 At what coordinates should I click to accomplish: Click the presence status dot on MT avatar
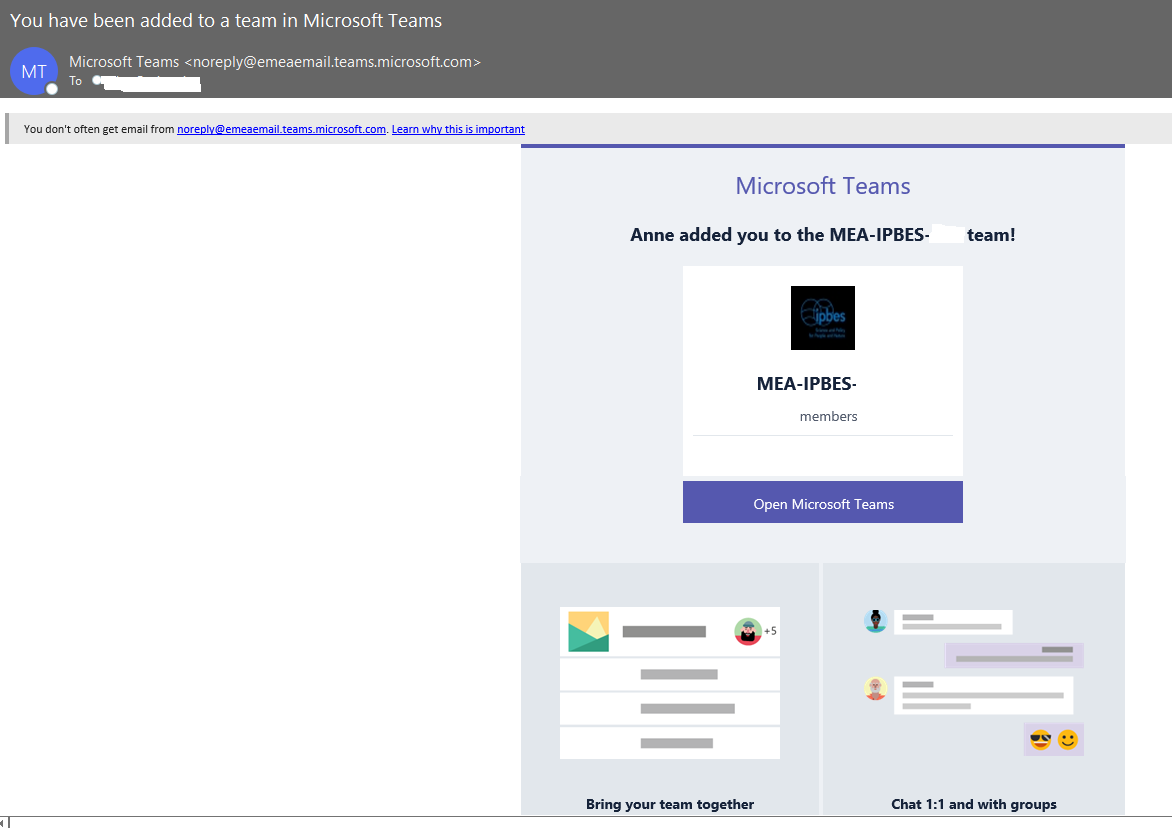coord(52,89)
